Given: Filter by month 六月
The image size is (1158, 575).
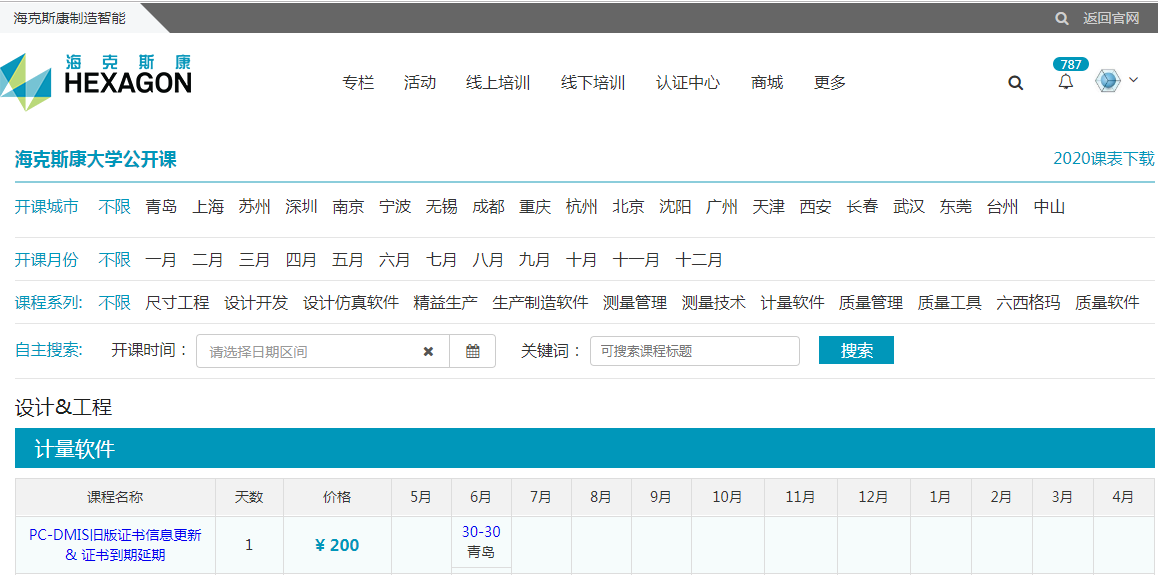Looking at the screenshot, I should tap(395, 260).
